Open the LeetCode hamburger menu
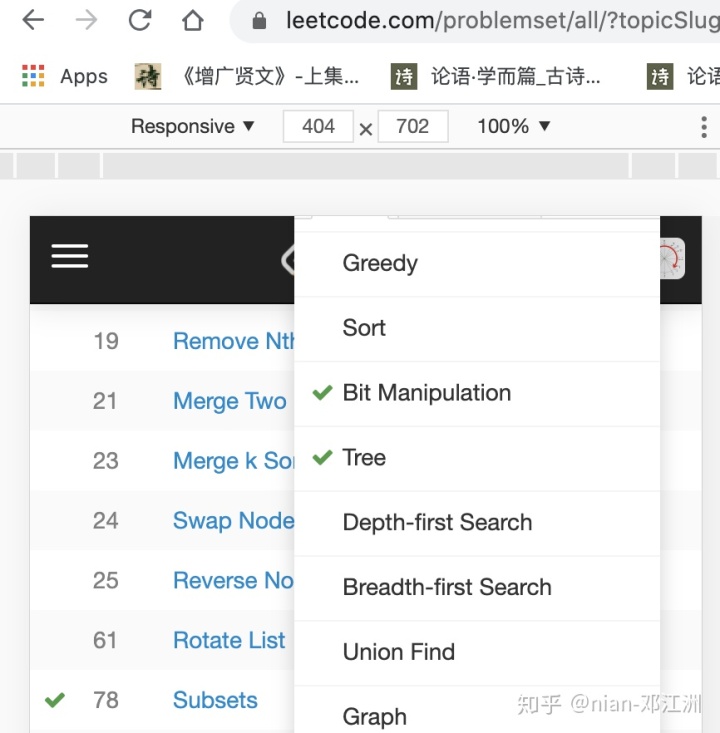720x733 pixels. pos(70,256)
